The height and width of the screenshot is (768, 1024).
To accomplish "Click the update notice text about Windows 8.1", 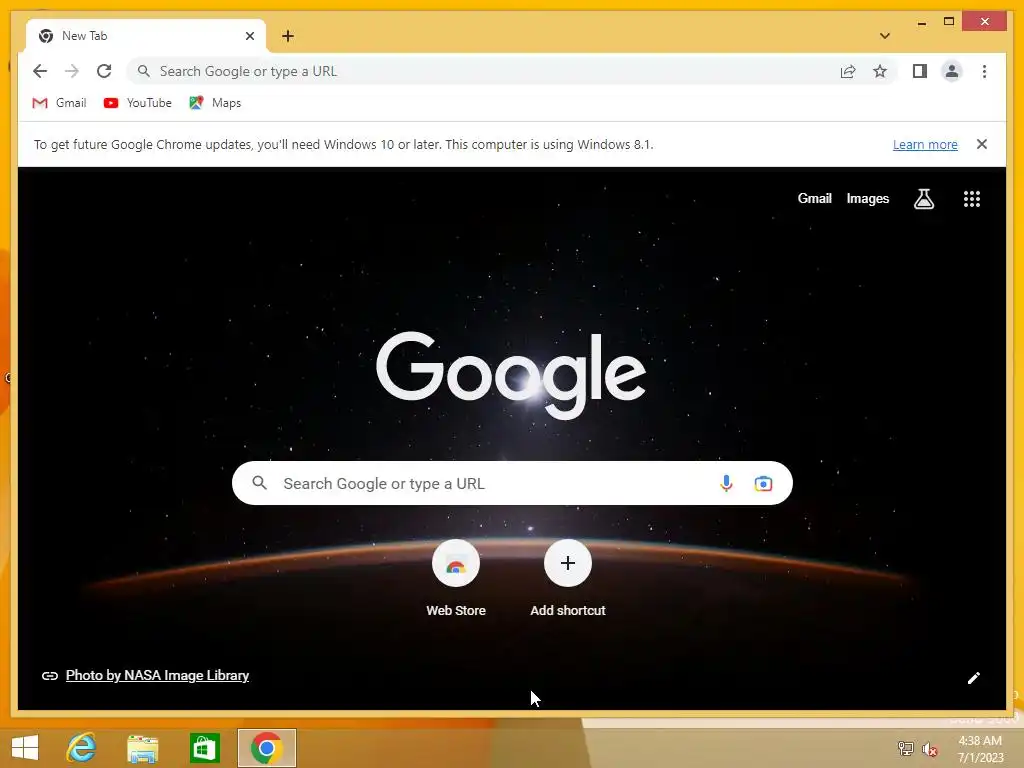I will pos(344,144).
